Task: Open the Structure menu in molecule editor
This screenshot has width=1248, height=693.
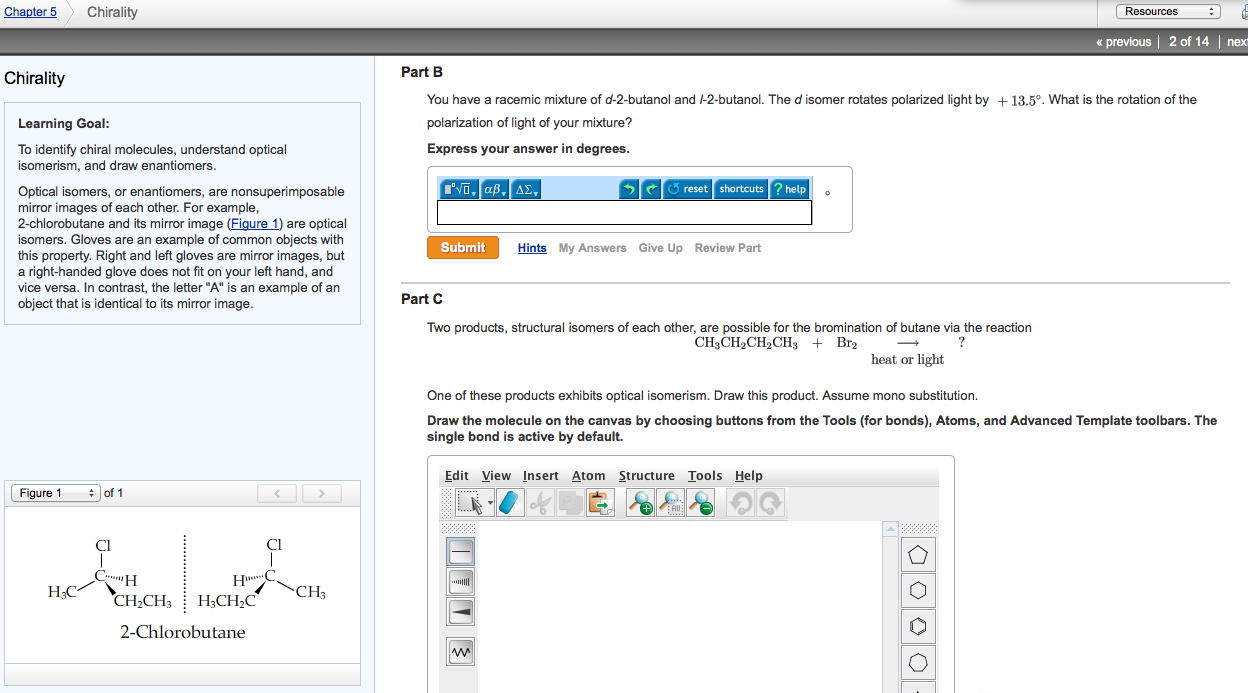Action: tap(646, 475)
